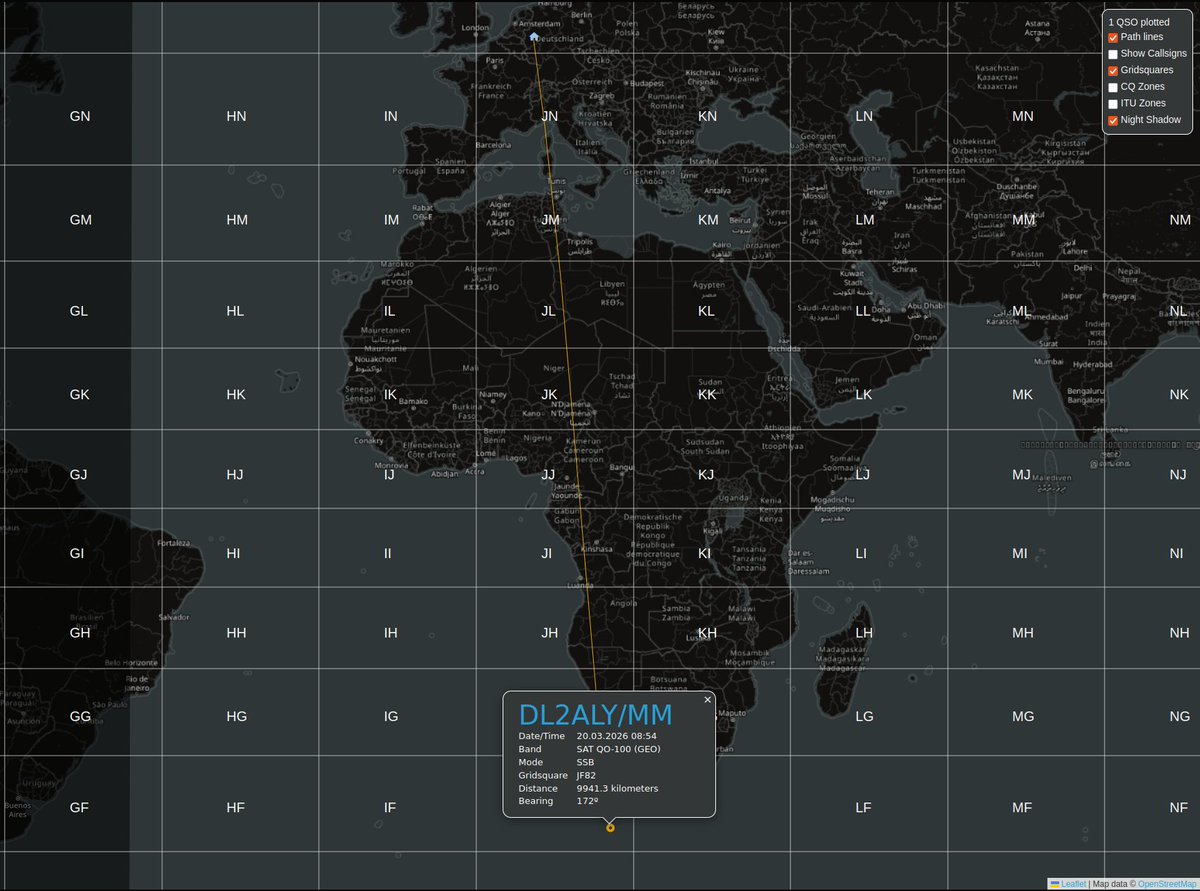The height and width of the screenshot is (891, 1200).
Task: Click the GN grid label
Action: point(80,116)
